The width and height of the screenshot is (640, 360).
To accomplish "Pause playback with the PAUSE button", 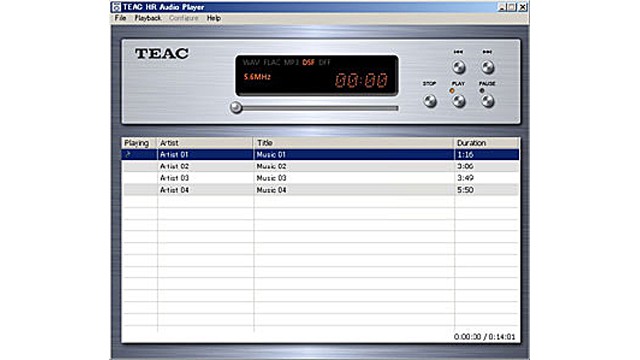I will pyautogui.click(x=487, y=101).
